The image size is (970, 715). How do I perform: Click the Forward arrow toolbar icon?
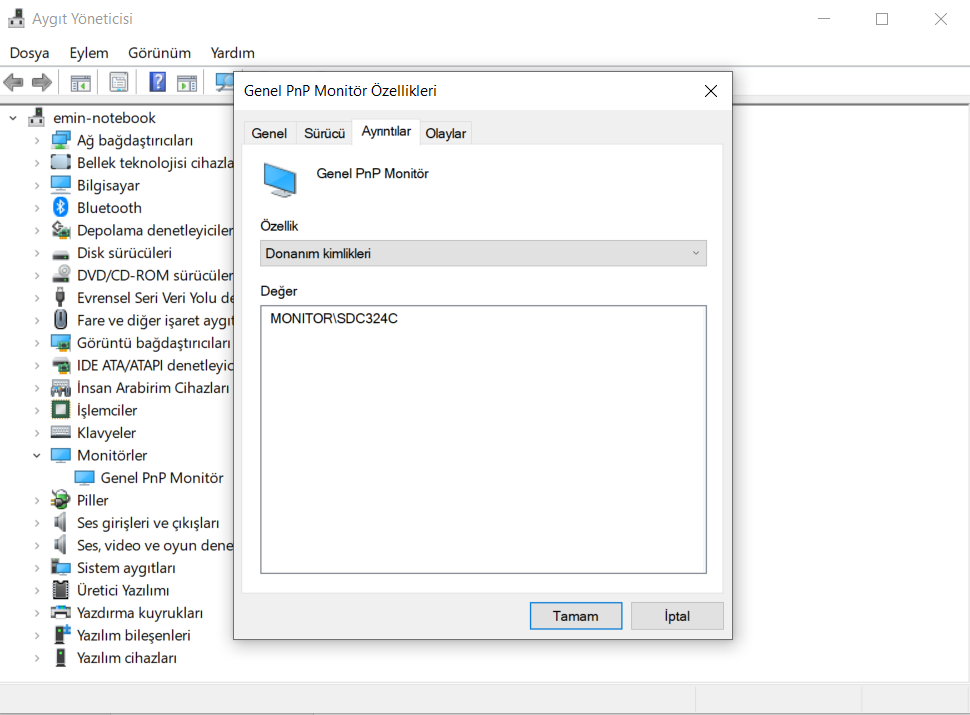click(41, 82)
